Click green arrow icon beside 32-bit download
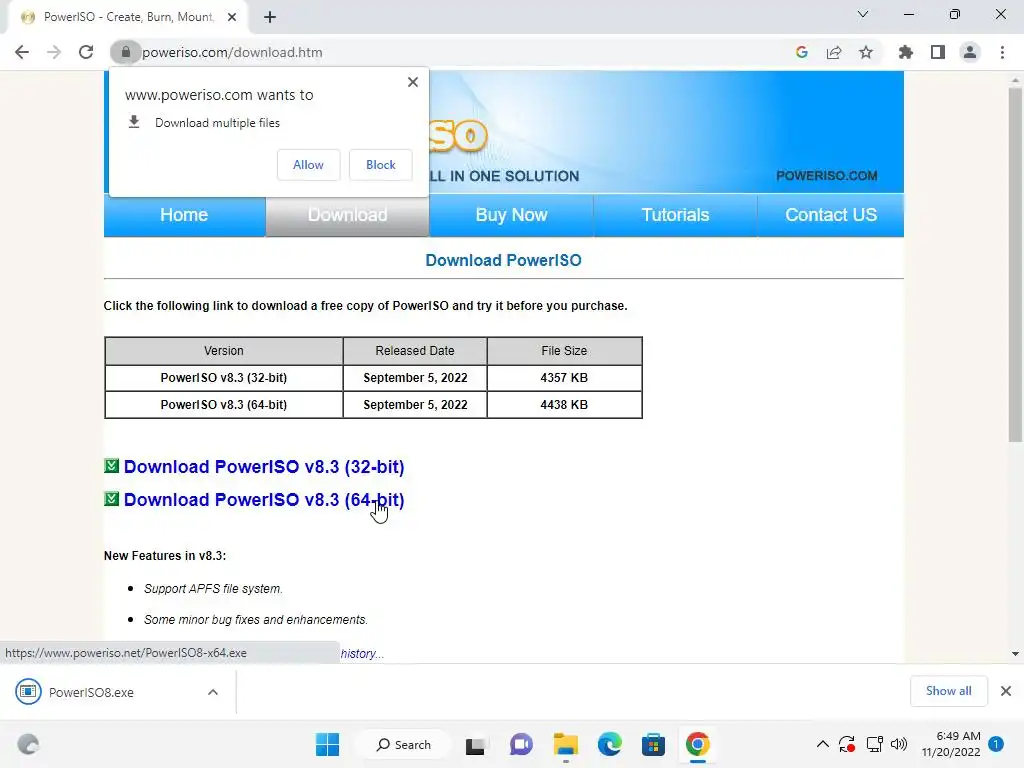Image resolution: width=1024 pixels, height=768 pixels. pos(112,466)
